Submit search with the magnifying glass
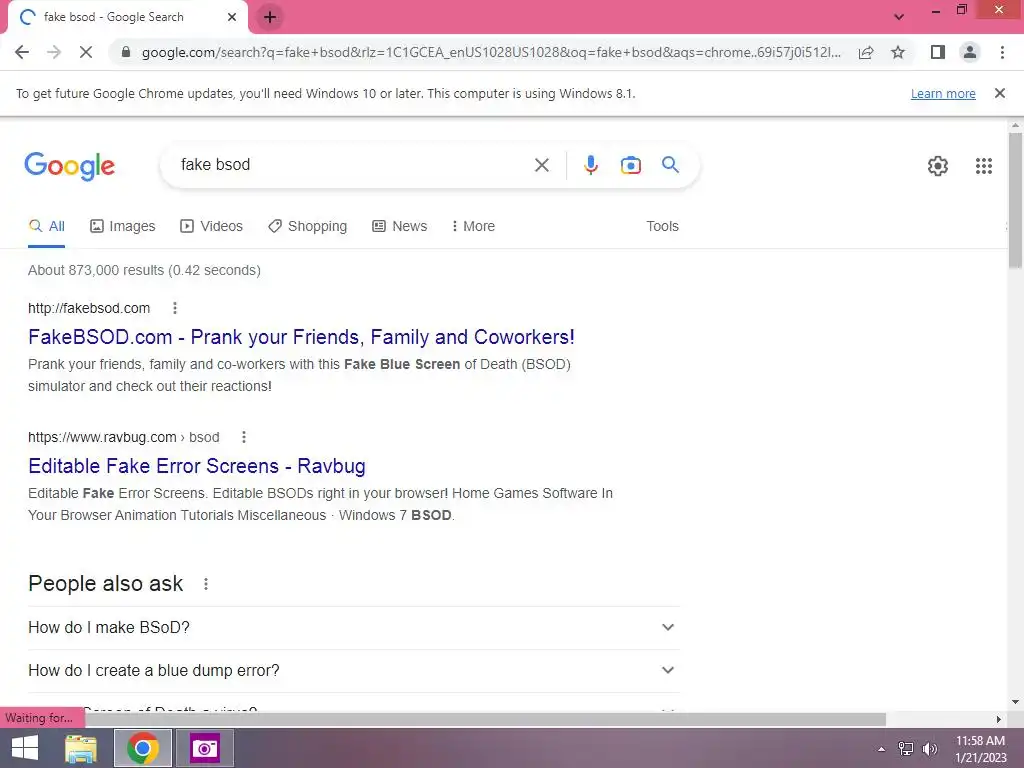 pos(670,165)
